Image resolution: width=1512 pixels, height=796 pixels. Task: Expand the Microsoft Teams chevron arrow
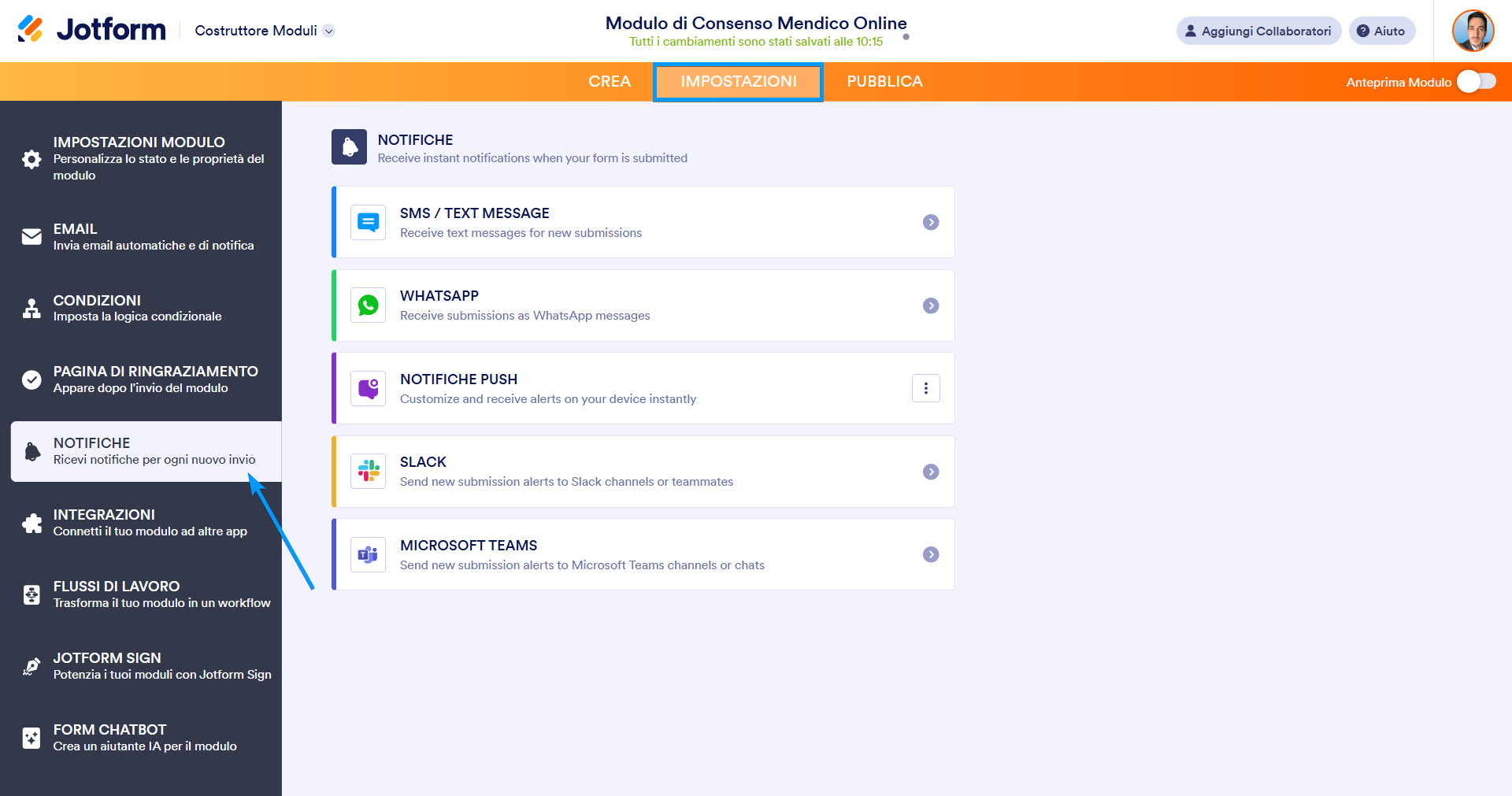point(931,555)
